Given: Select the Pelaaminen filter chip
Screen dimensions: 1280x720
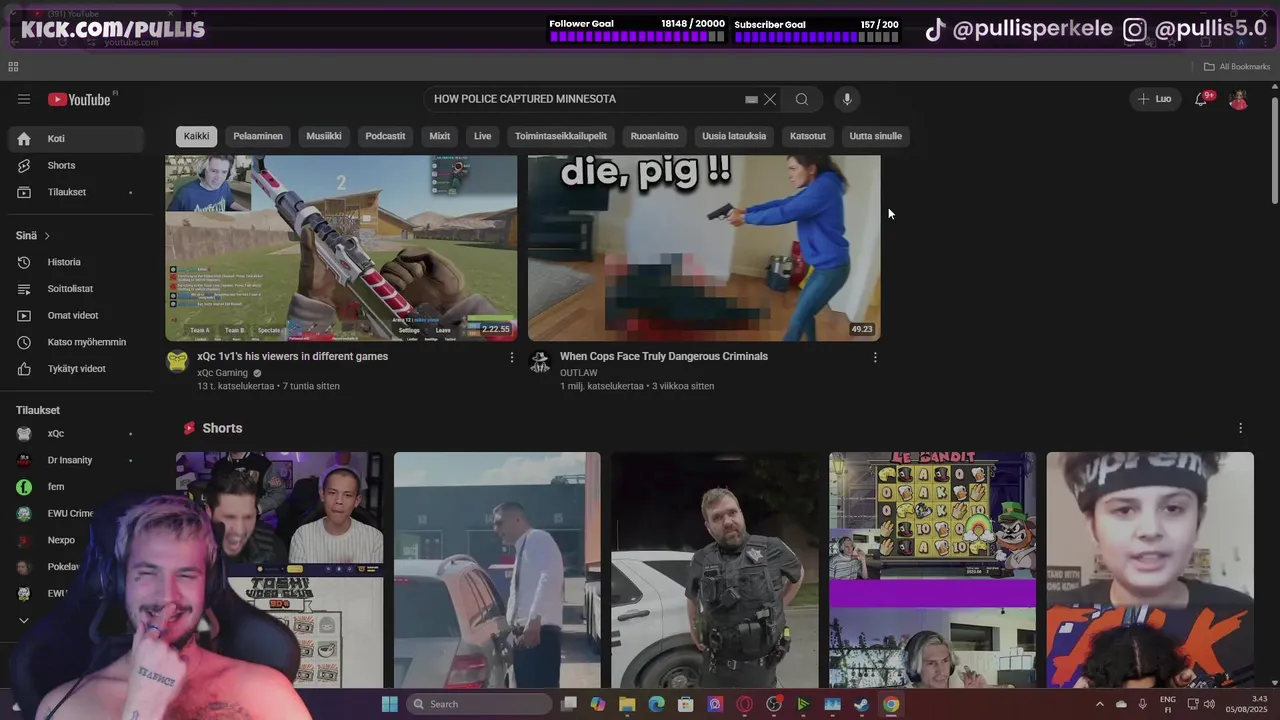Looking at the screenshot, I should click(258, 136).
